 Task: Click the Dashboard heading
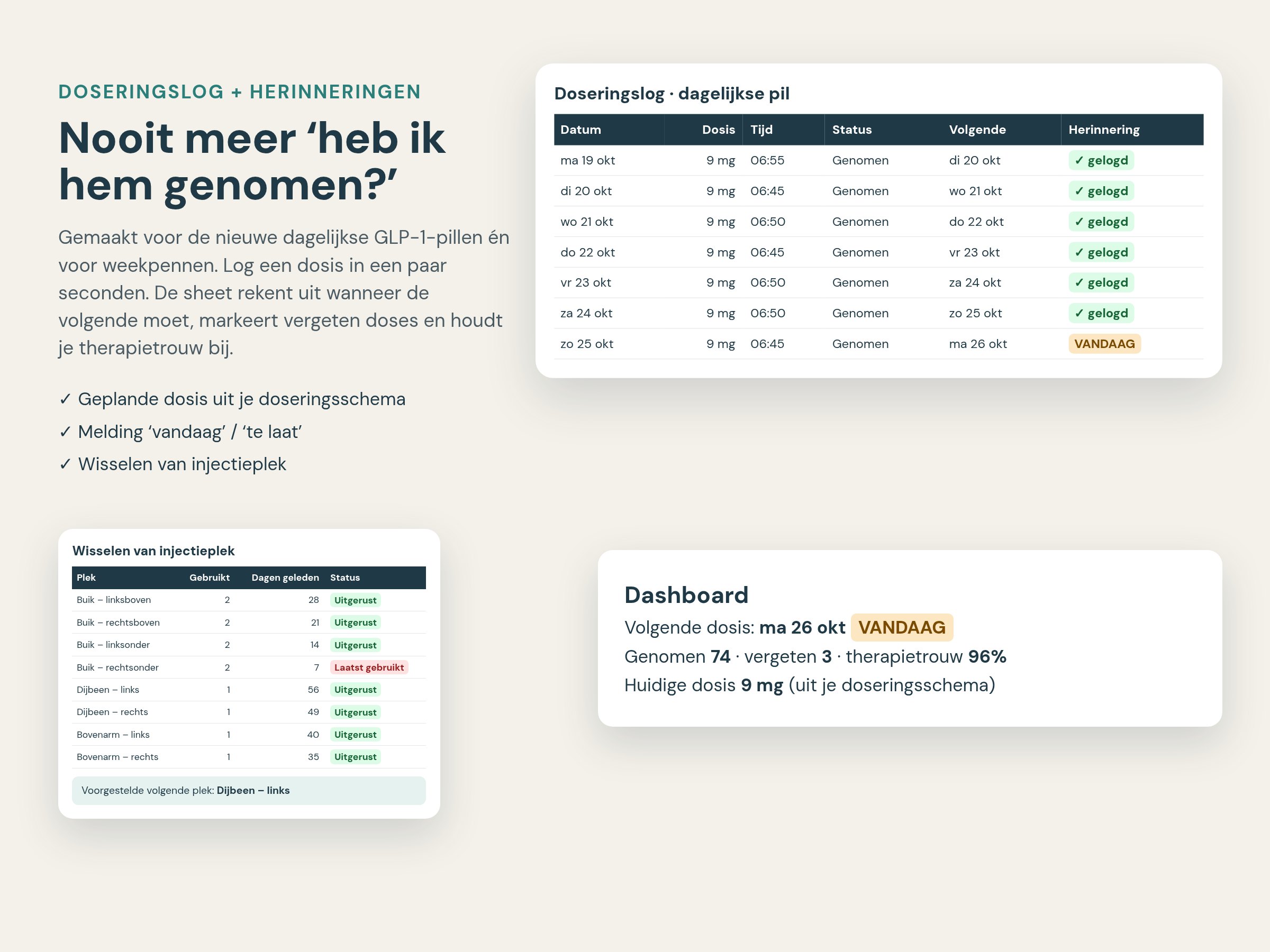[686, 595]
